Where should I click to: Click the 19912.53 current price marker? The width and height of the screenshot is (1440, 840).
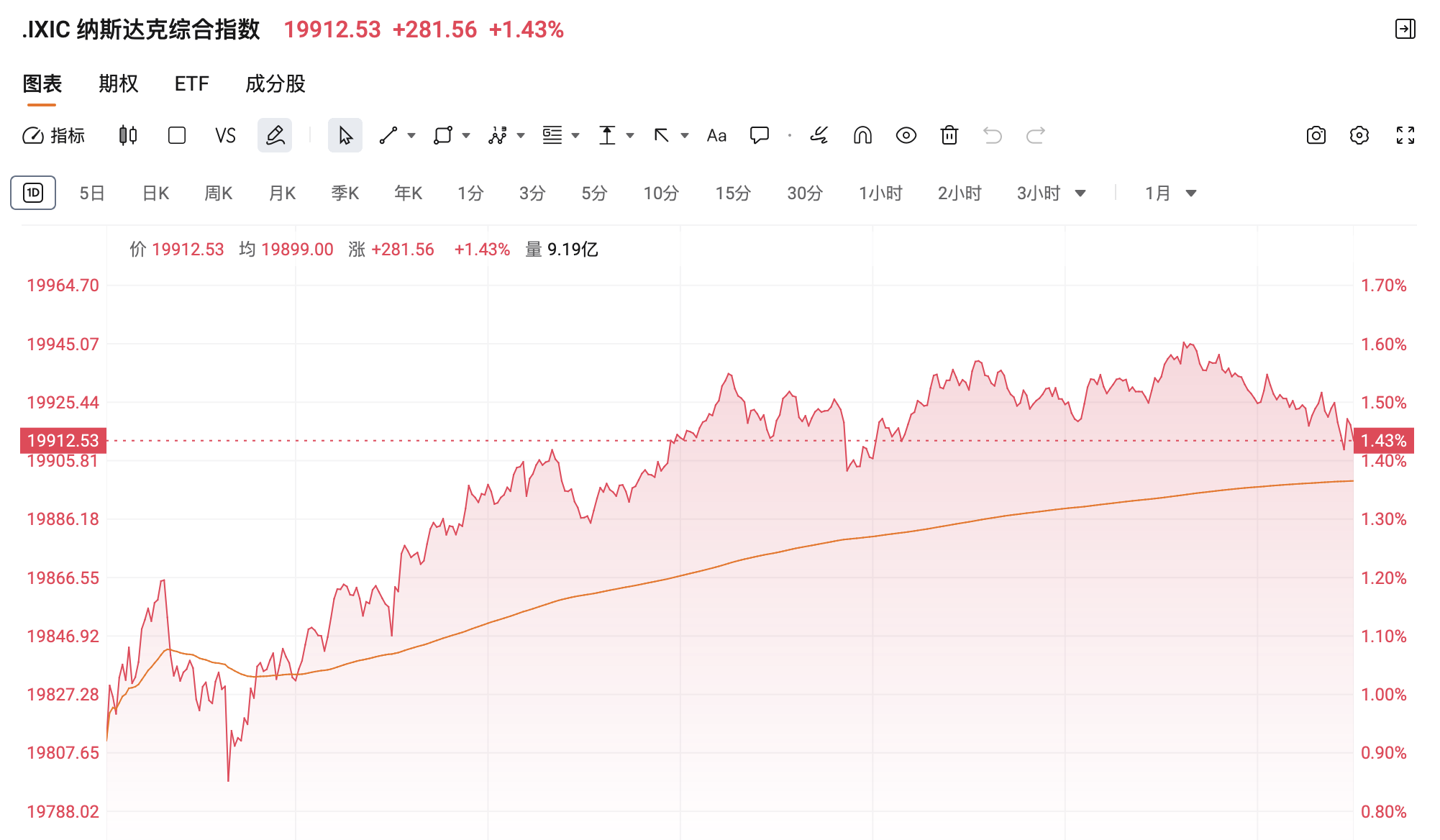pyautogui.click(x=63, y=440)
